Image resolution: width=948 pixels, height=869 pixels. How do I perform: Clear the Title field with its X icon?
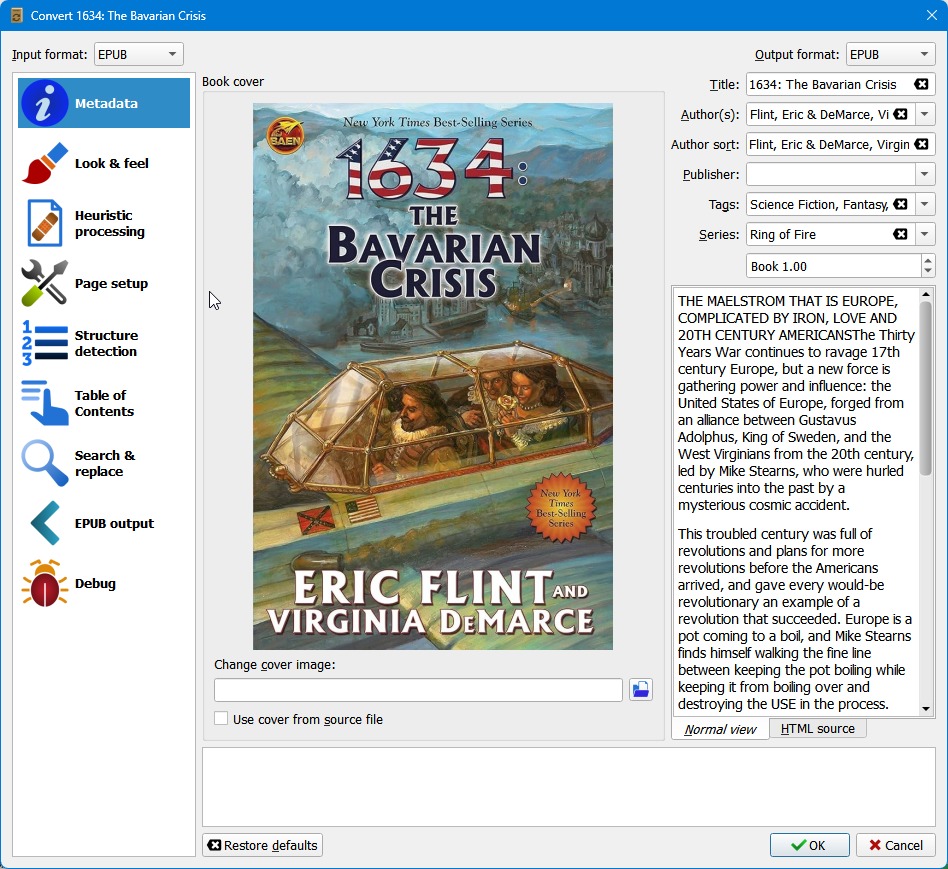921,84
